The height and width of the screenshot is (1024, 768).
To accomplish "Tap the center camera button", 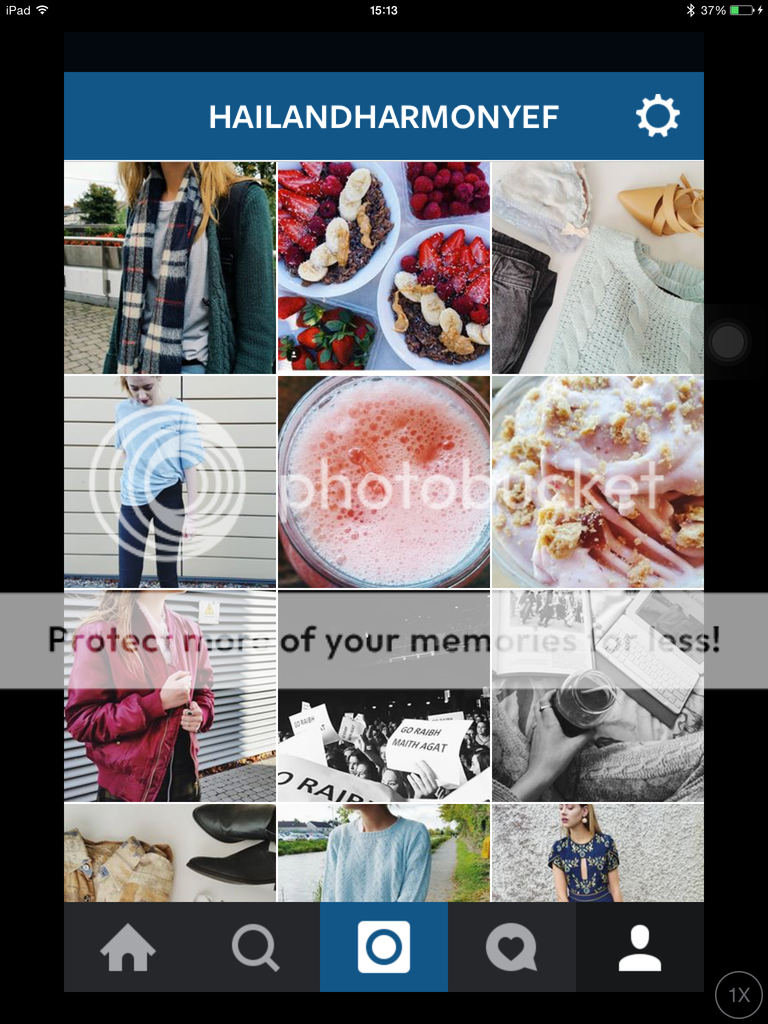I will tap(384, 947).
